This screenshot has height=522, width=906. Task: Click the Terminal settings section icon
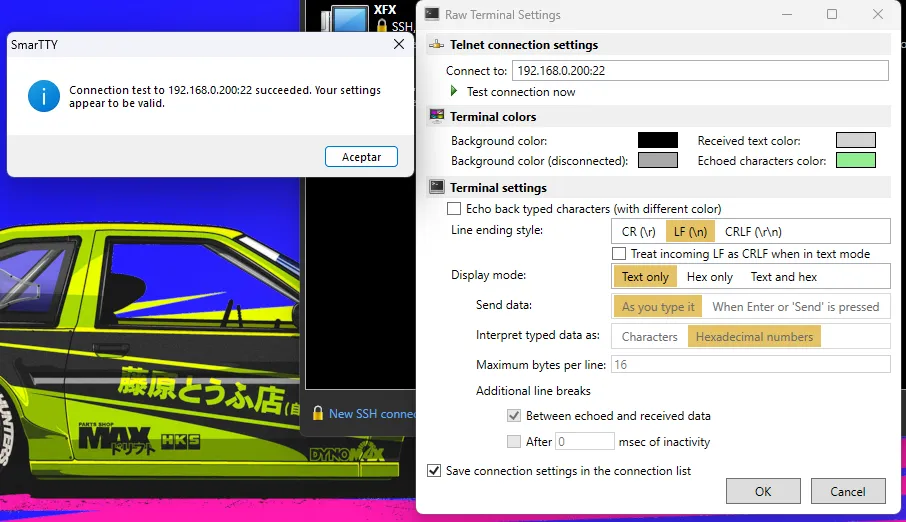[436, 187]
